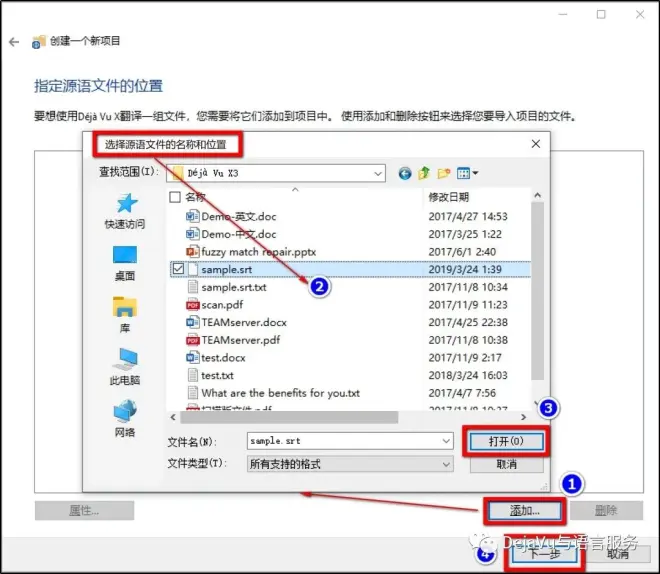Image resolution: width=660 pixels, height=574 pixels.
Task: Select the sample.srt.txt file icon
Action: pos(192,287)
